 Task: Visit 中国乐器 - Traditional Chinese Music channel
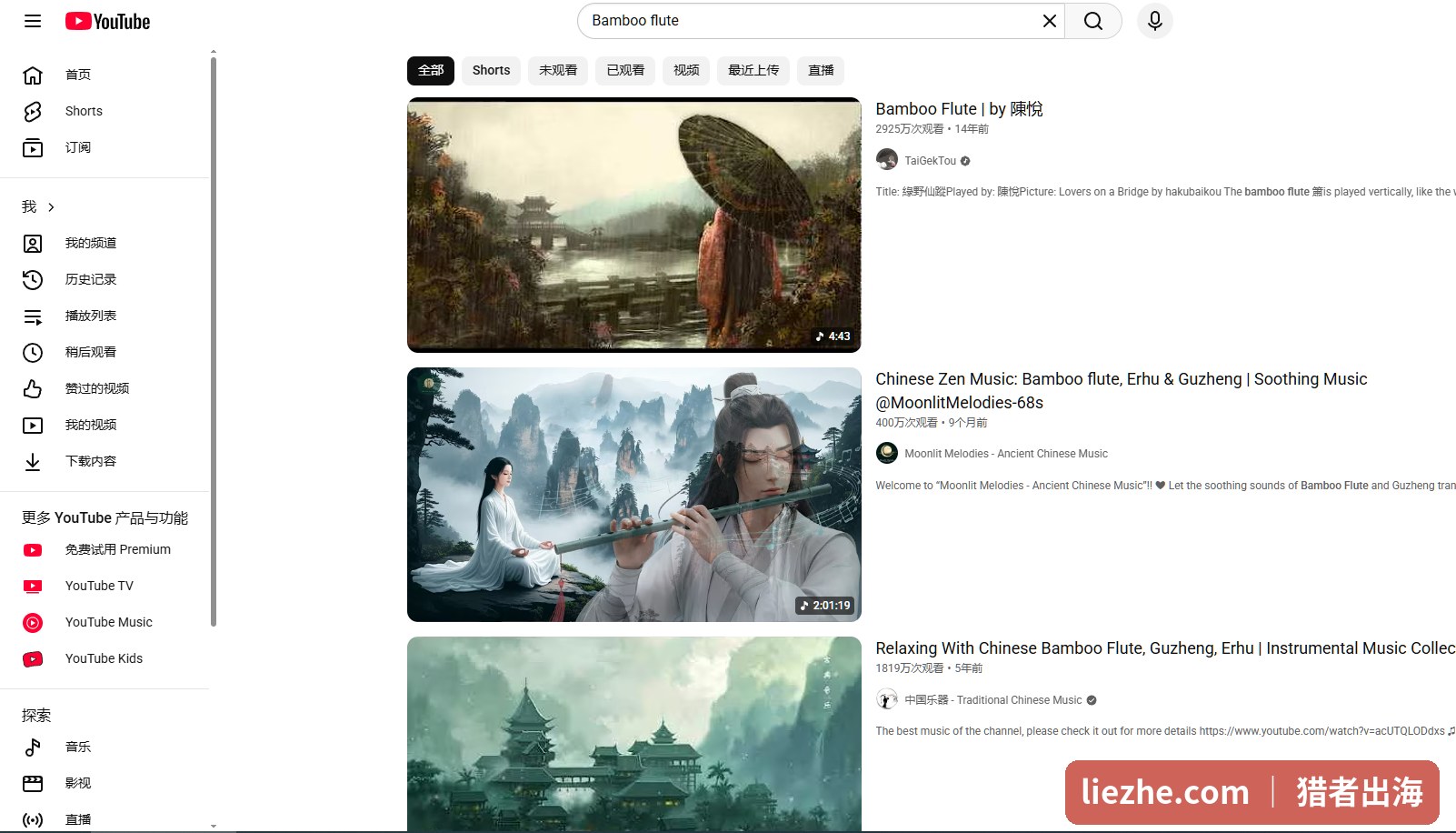992,700
